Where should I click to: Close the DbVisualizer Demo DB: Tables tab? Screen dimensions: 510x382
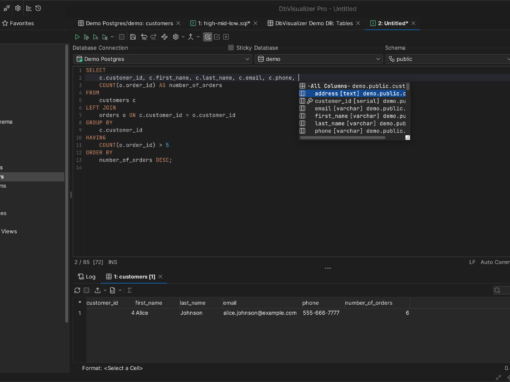(358, 23)
